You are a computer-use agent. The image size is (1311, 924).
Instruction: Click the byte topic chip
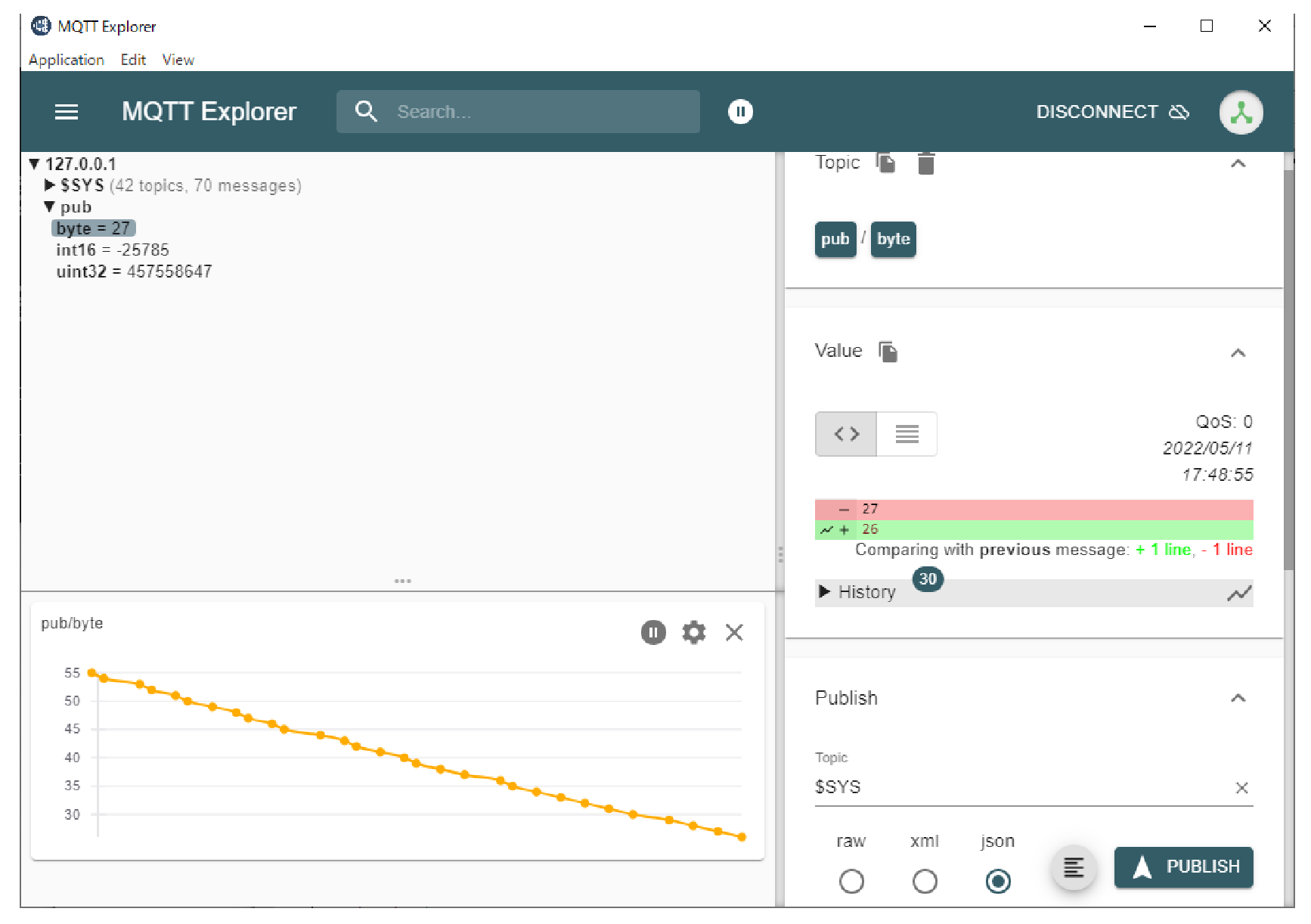893,239
